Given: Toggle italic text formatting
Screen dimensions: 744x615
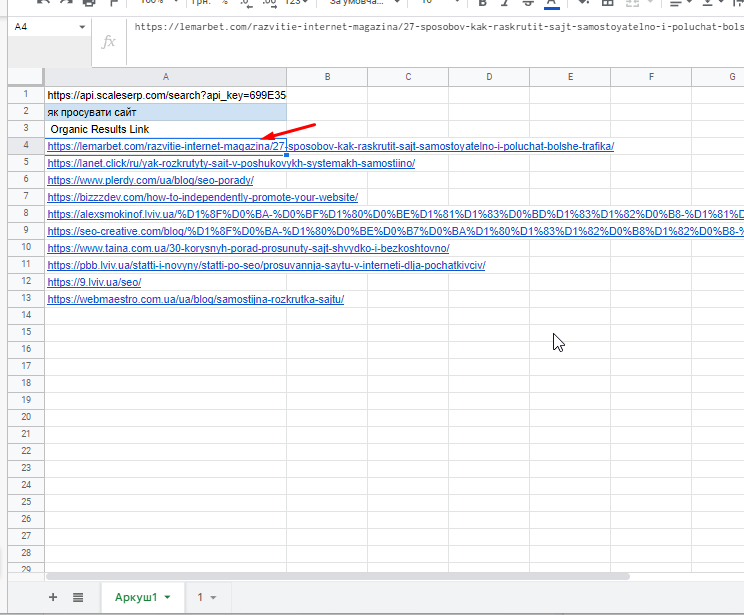Looking at the screenshot, I should 503,3.
